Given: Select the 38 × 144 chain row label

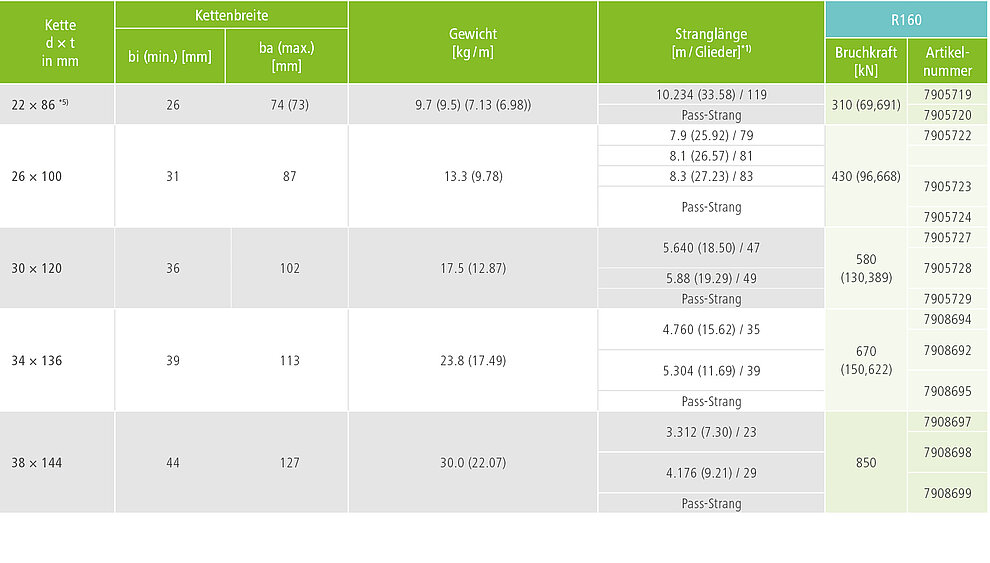Looking at the screenshot, I should 37,463.
